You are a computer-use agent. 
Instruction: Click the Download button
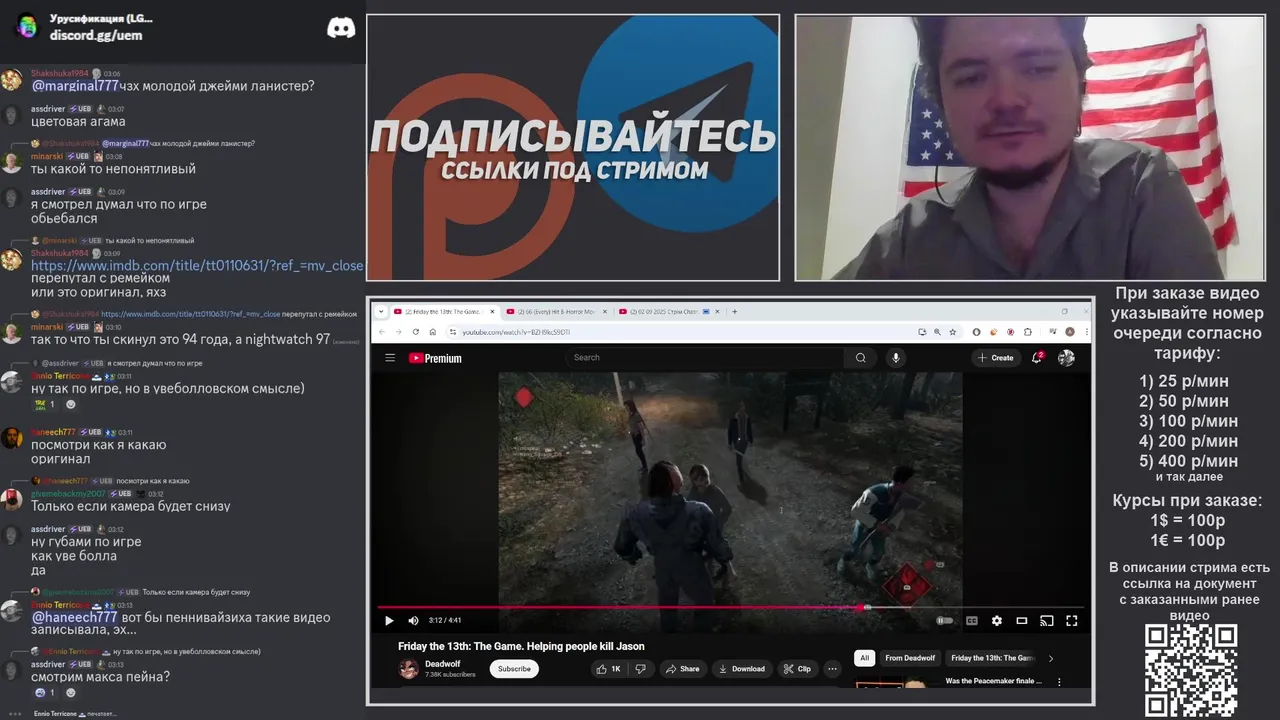(x=741, y=669)
